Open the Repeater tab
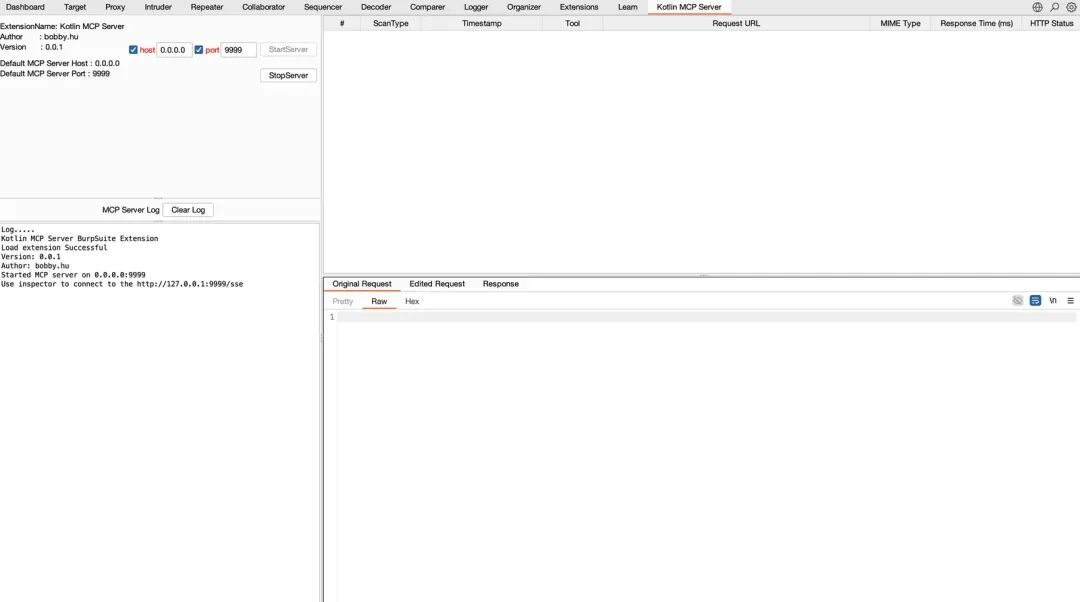 207,7
